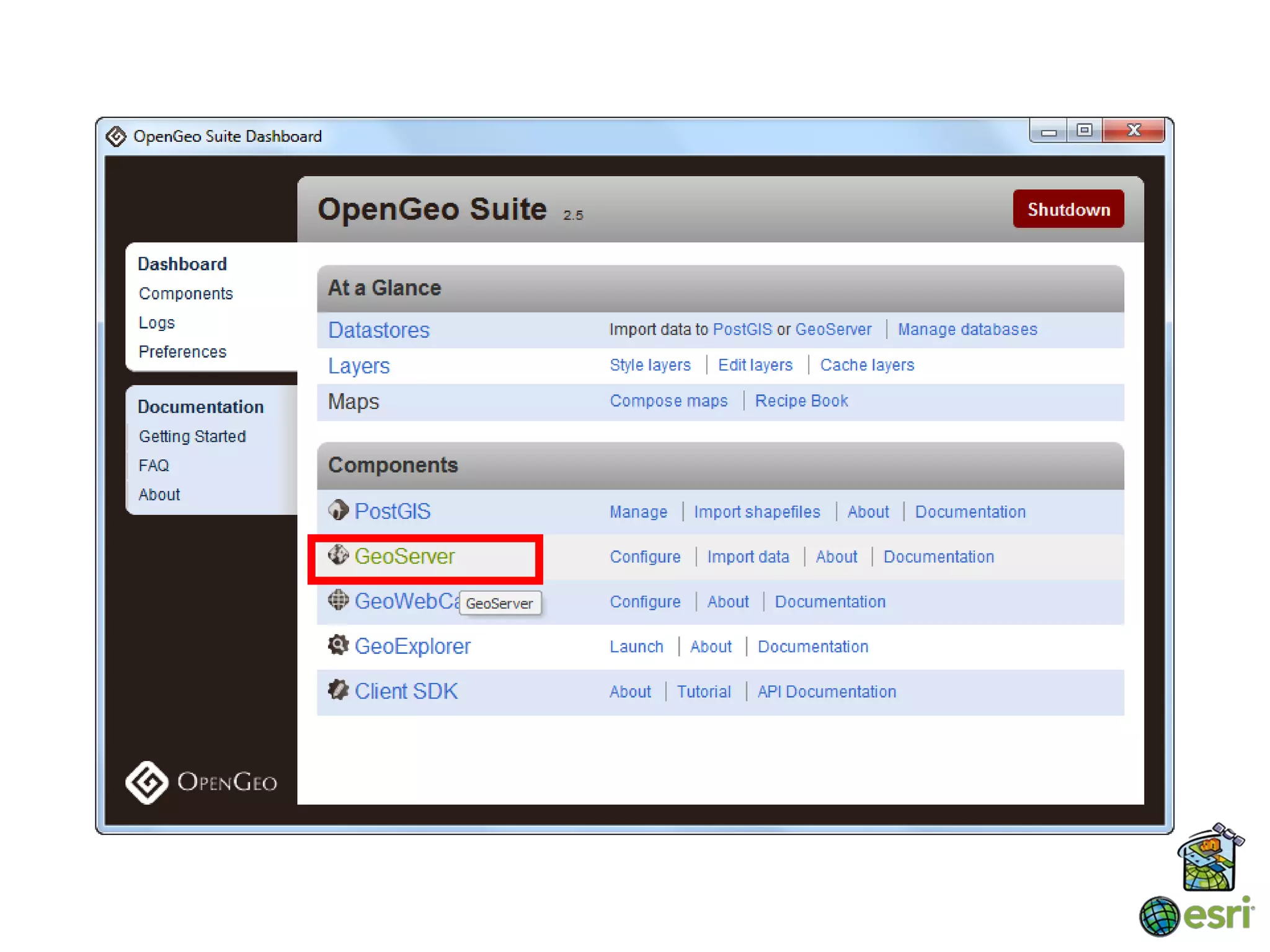1270x952 pixels.
Task: Open Components in the sidebar menu
Action: tap(185, 294)
